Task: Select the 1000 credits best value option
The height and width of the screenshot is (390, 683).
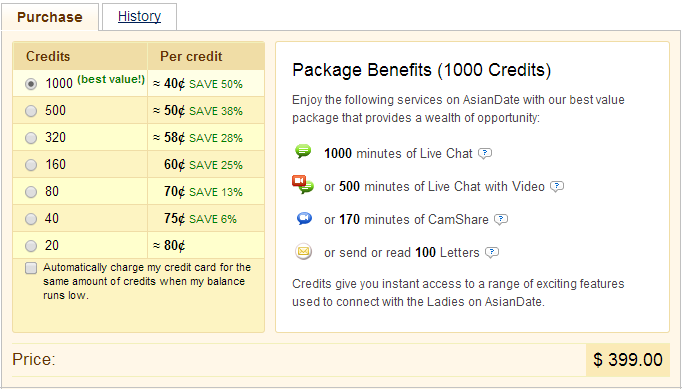Action: [x=31, y=84]
